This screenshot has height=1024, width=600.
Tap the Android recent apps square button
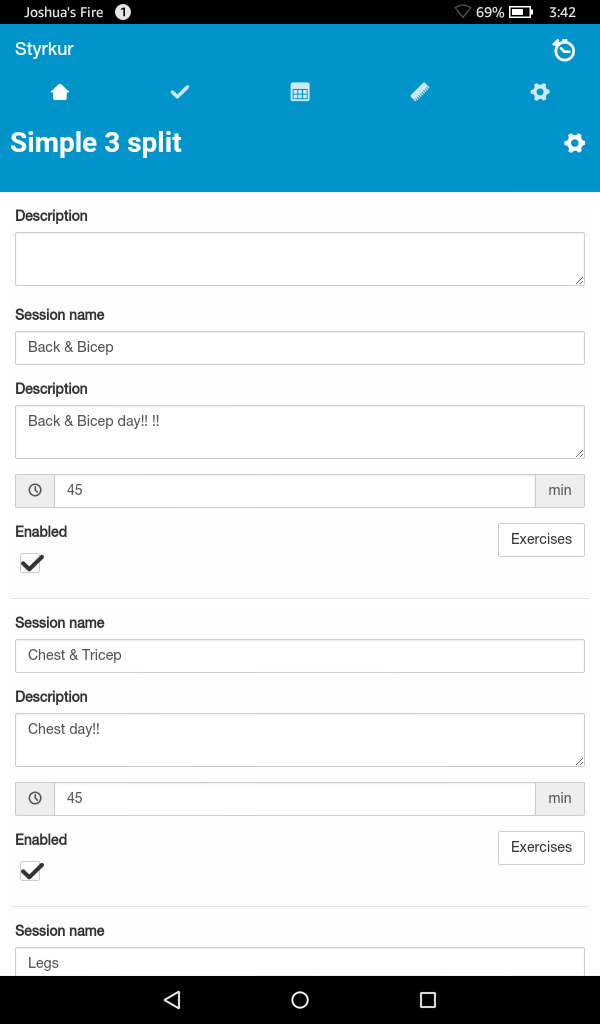click(x=428, y=1000)
